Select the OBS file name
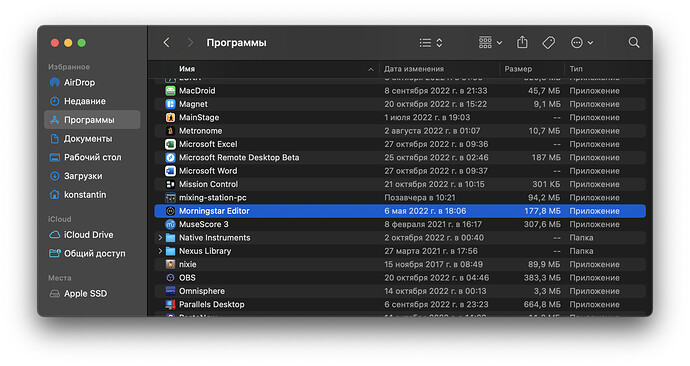The image size is (690, 366). pos(187,278)
